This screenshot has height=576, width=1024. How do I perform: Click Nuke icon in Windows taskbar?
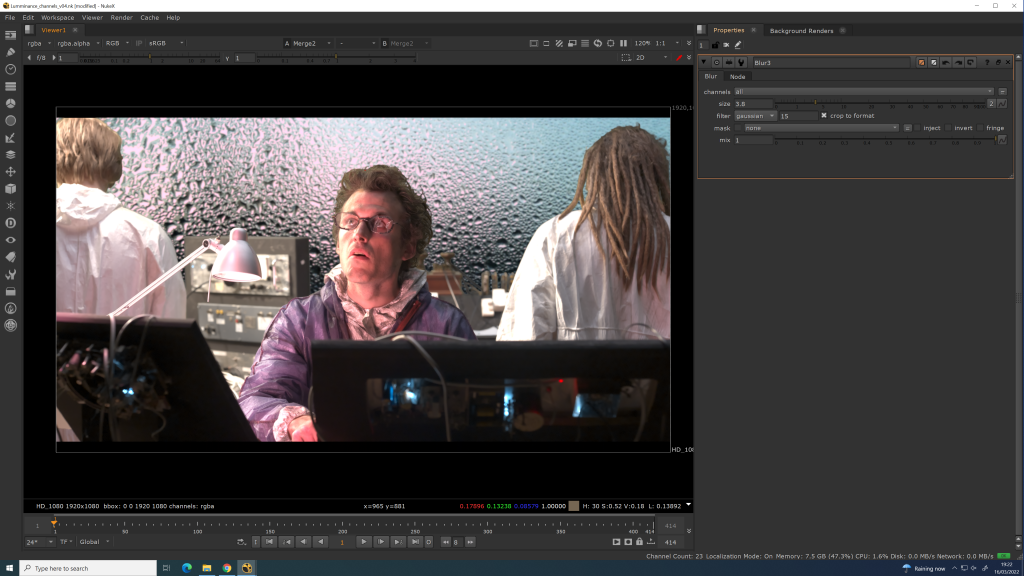coord(247,568)
